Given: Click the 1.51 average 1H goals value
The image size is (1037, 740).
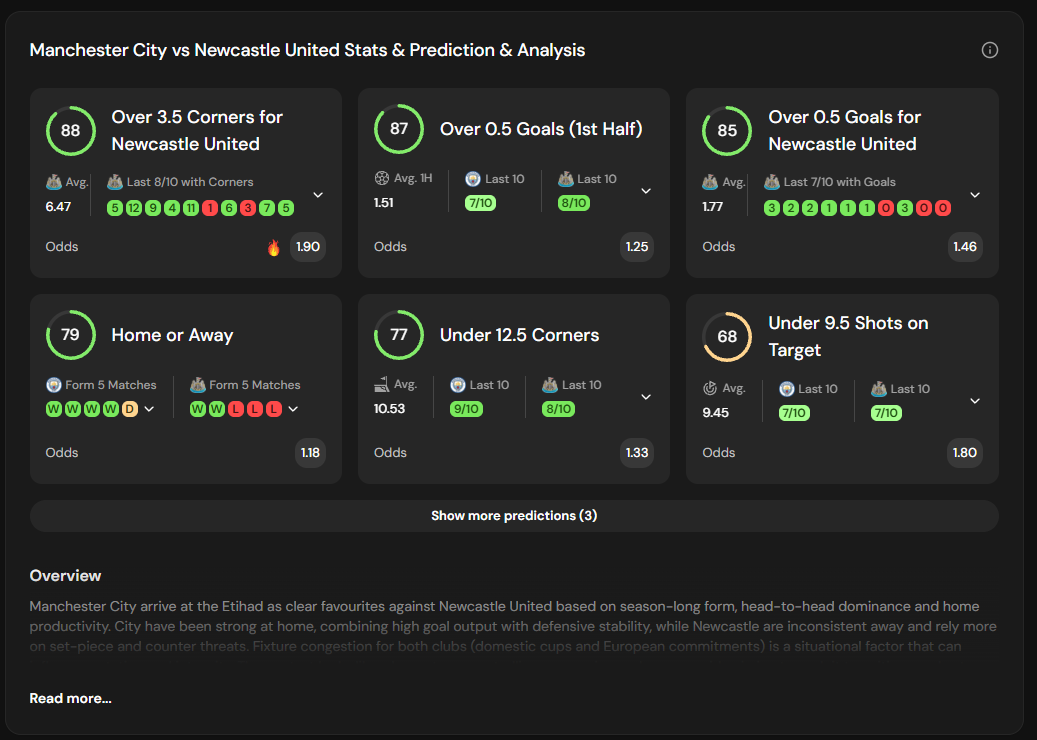Looking at the screenshot, I should click(x=384, y=203).
